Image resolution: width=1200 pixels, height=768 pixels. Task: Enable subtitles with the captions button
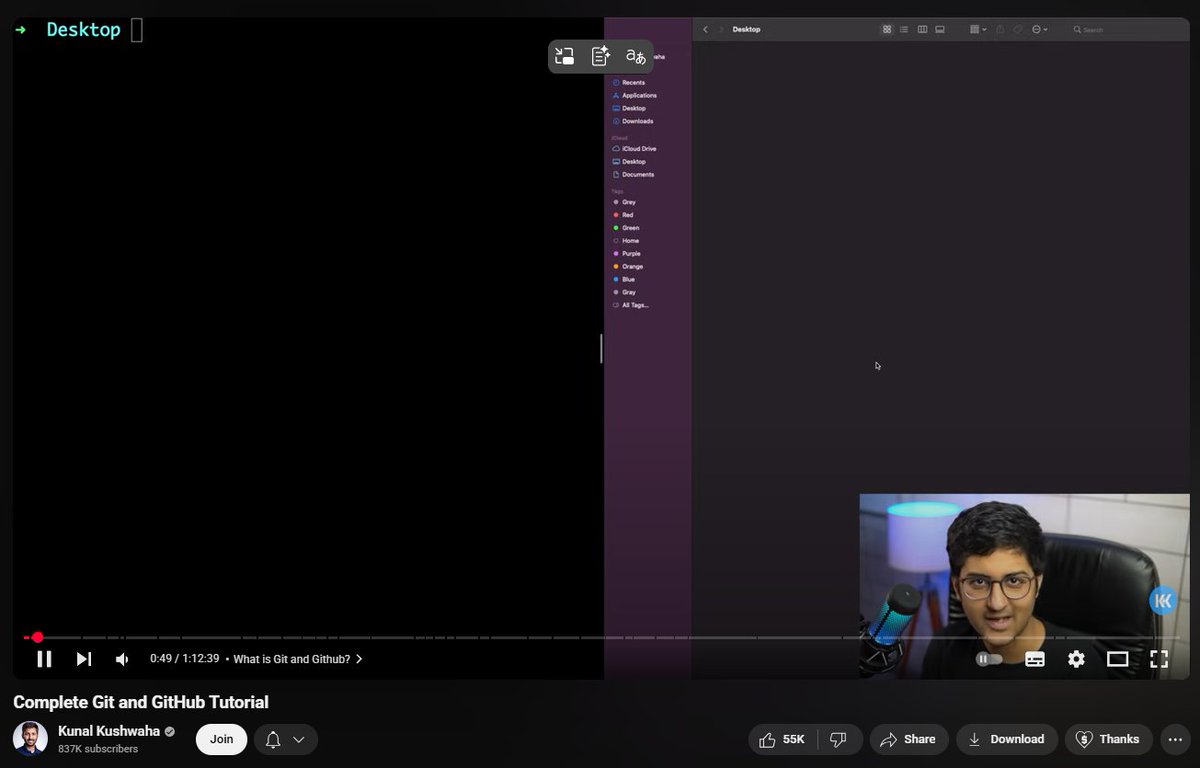coord(1035,659)
